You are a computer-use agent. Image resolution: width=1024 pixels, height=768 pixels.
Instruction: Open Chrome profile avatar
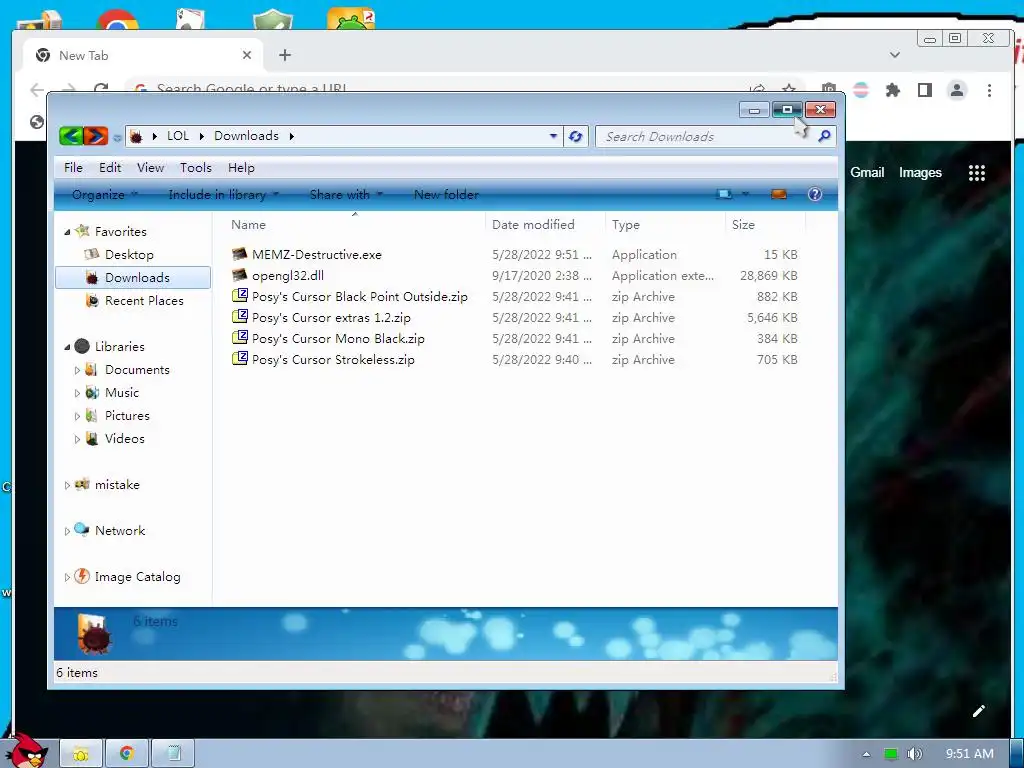point(957,90)
